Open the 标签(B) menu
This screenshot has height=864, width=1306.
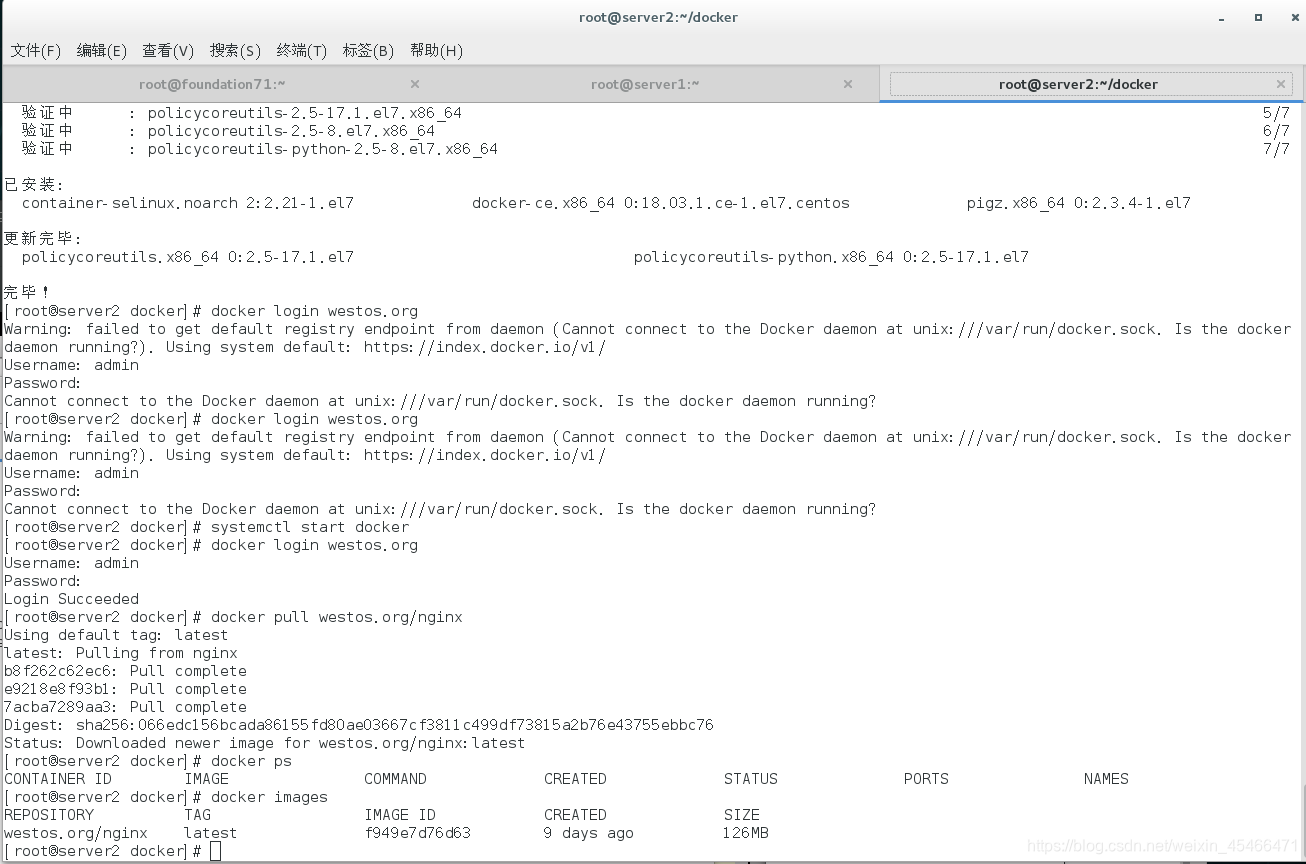[368, 50]
